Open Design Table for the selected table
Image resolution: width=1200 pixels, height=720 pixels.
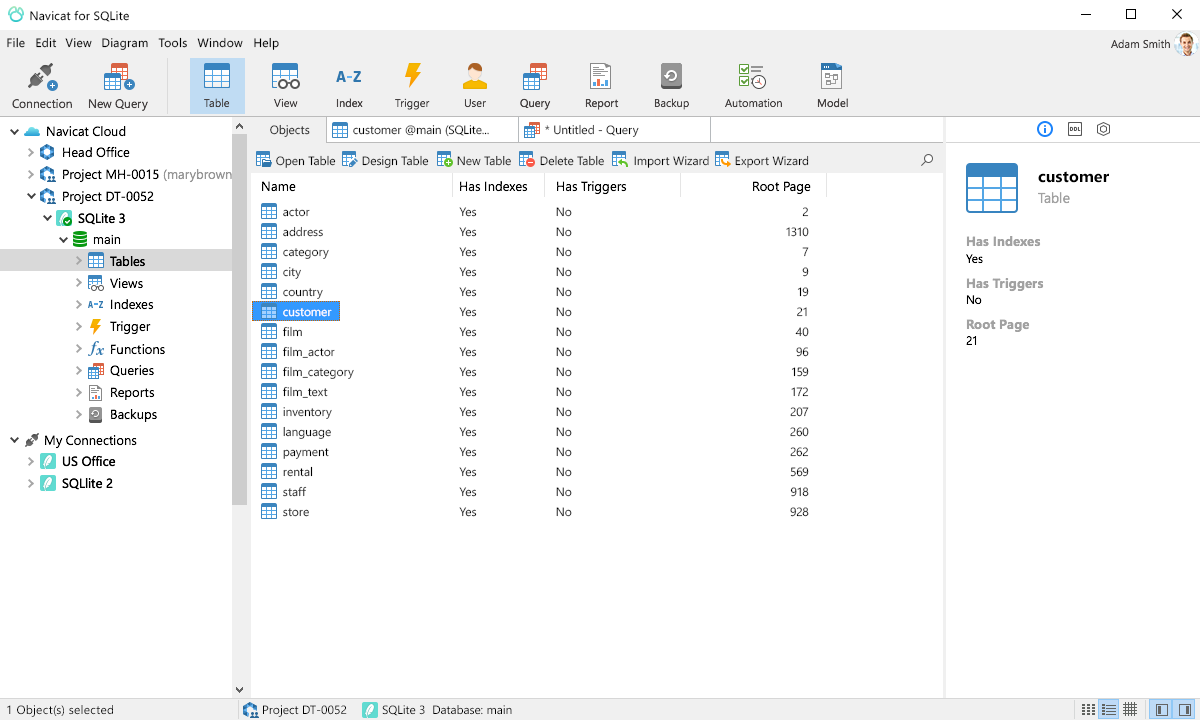click(x=386, y=159)
